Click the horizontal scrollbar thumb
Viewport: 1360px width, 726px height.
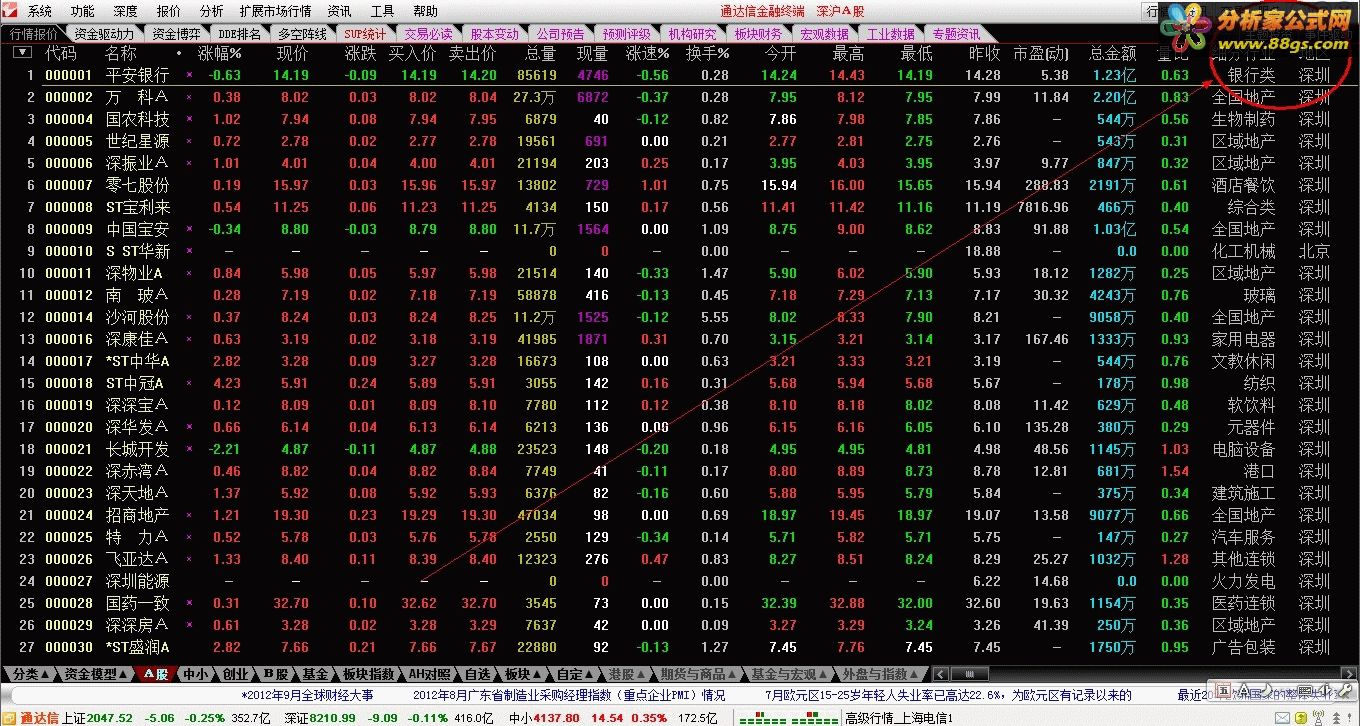(969, 674)
